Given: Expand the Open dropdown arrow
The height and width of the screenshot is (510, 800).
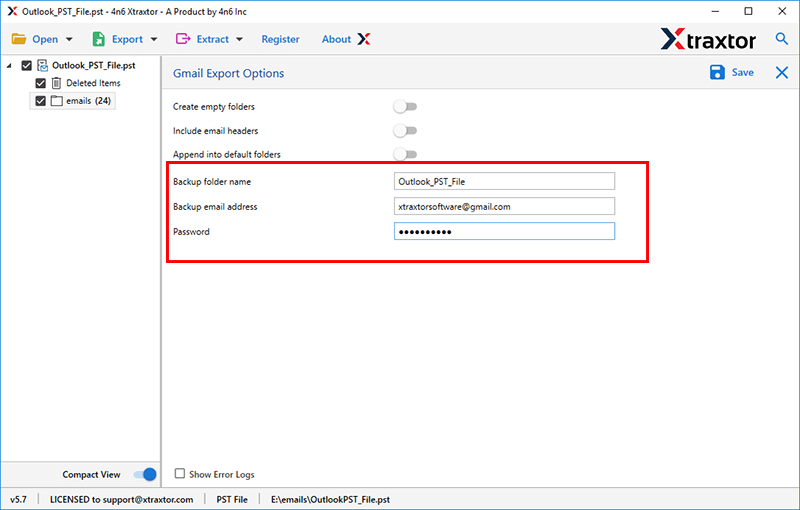Looking at the screenshot, I should (x=69, y=39).
